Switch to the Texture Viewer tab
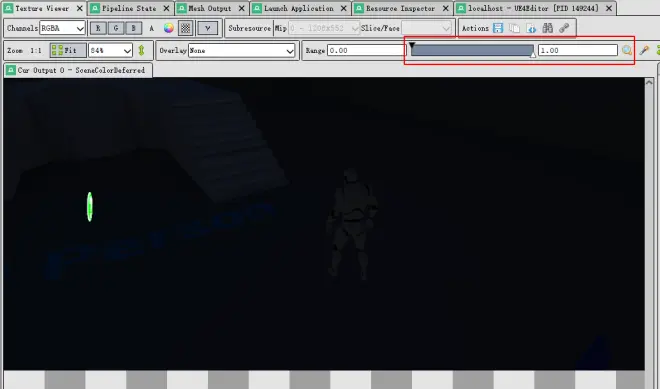This screenshot has width=660, height=389. 43,8
